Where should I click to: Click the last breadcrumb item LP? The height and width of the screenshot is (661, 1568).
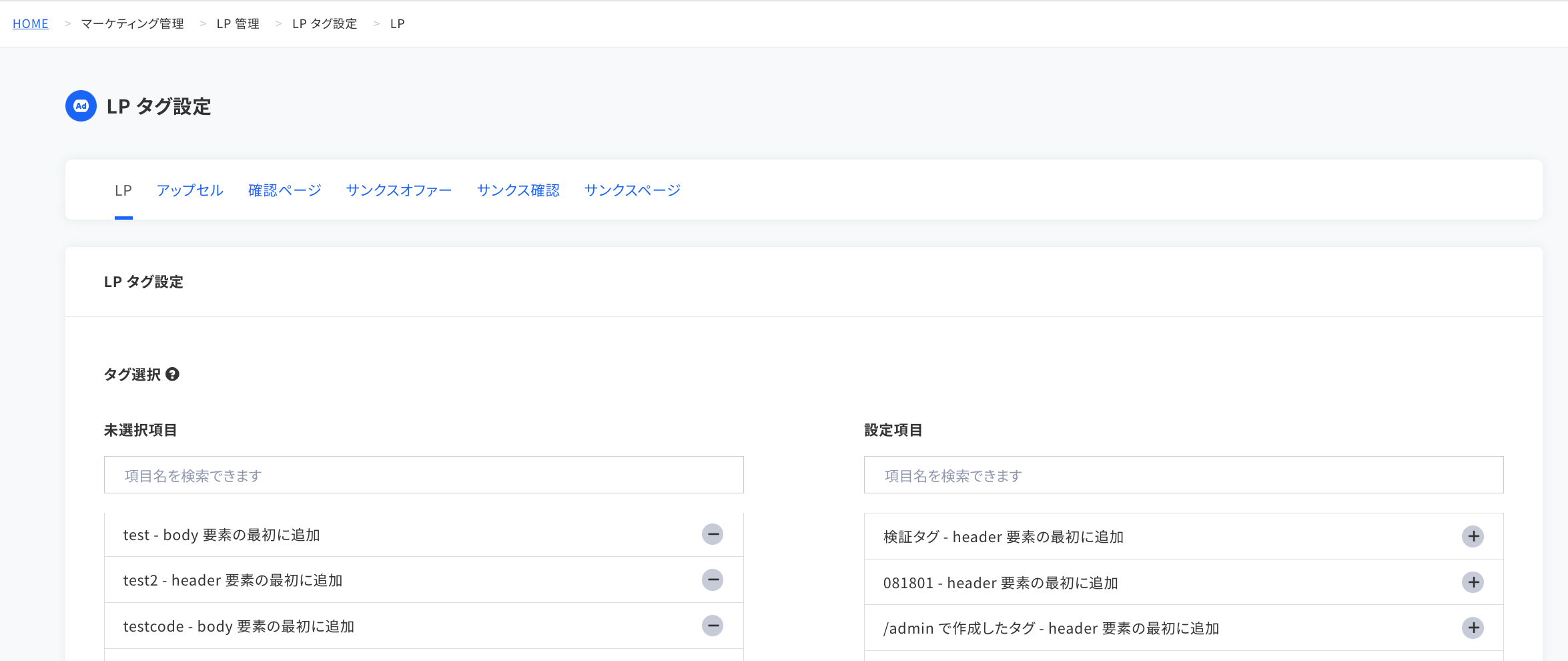[x=397, y=23]
